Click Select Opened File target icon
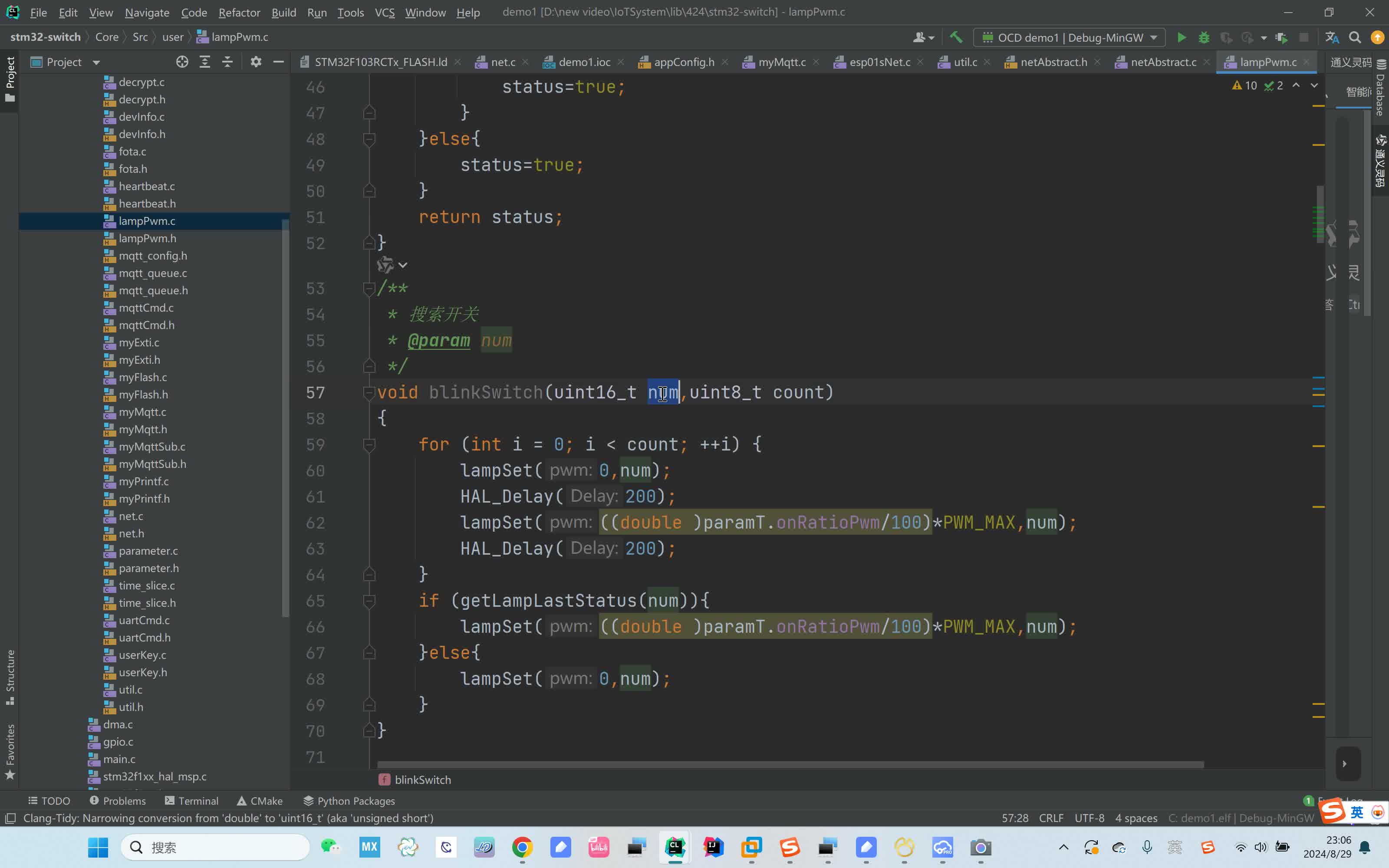Viewport: 1389px width, 868px height. click(182, 62)
